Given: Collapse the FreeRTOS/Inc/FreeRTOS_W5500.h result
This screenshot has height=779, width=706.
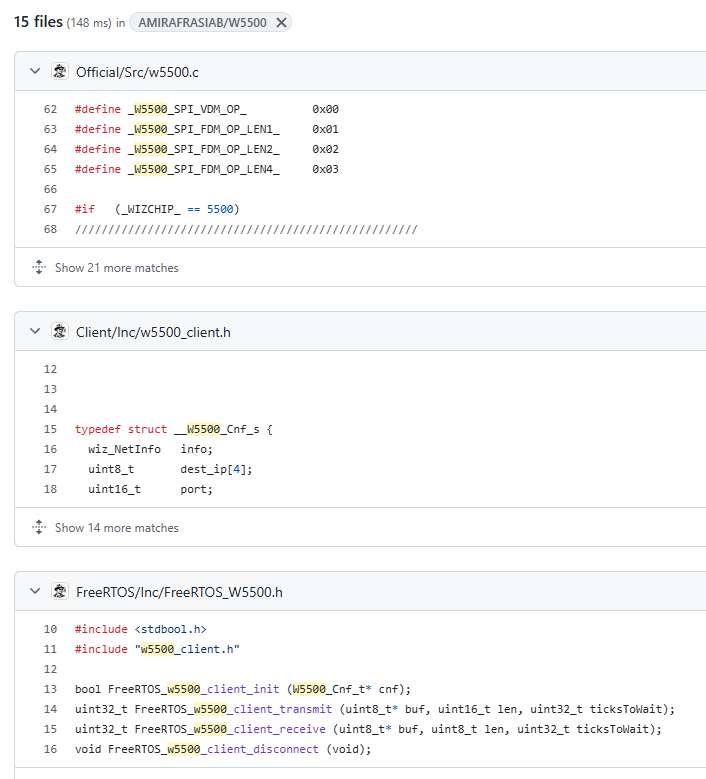Looking at the screenshot, I should coord(35,592).
